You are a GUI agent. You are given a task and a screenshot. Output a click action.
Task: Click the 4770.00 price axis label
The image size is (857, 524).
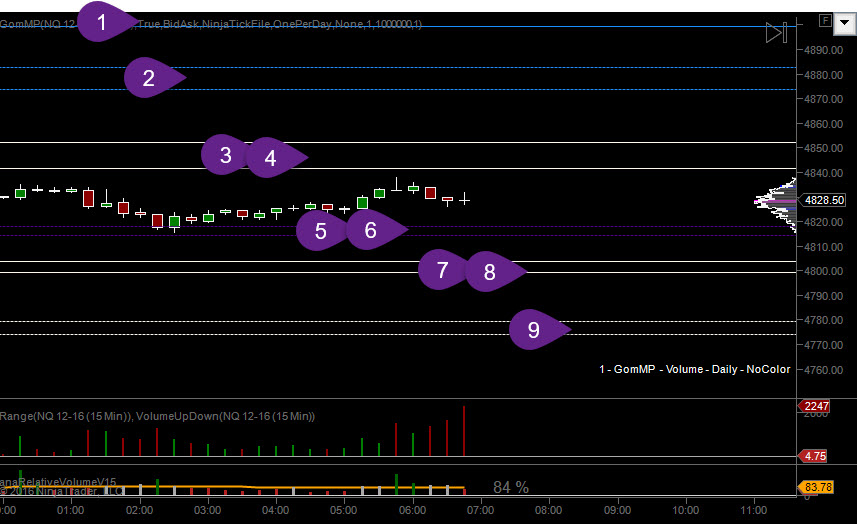coord(823,345)
